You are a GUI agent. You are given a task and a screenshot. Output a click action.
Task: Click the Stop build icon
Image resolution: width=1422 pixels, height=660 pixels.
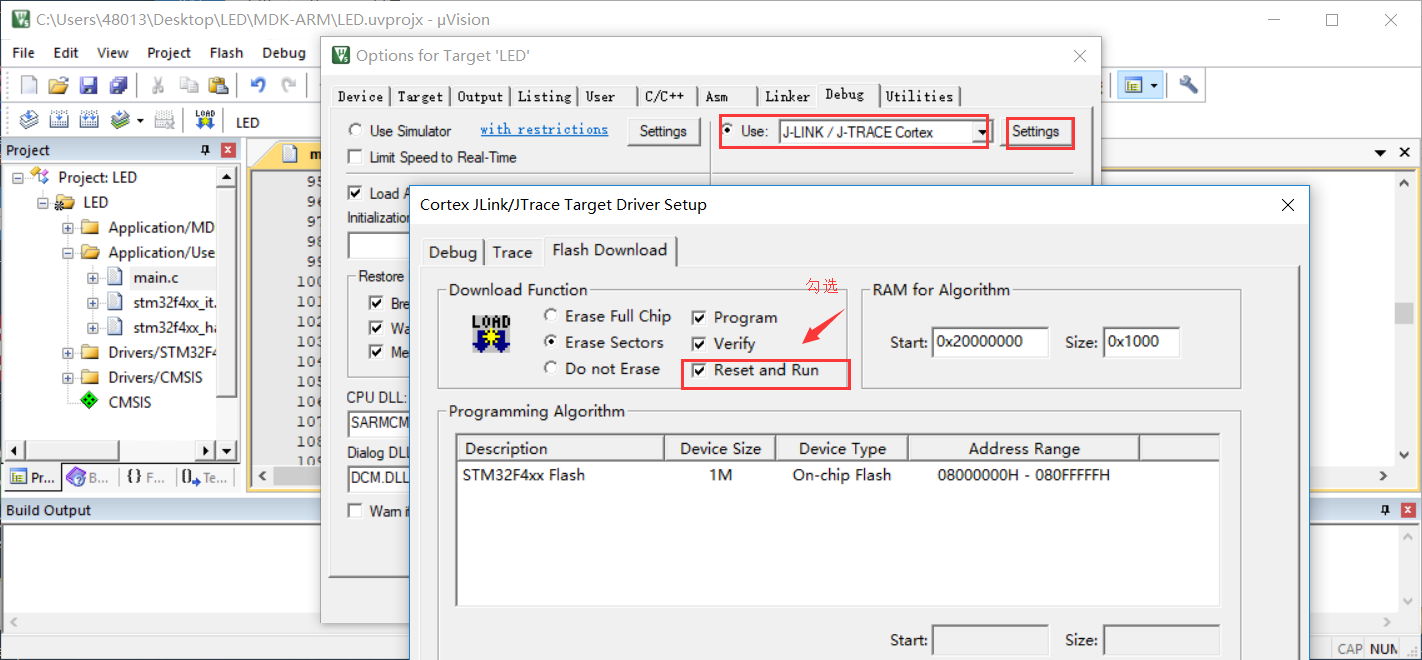(x=165, y=121)
